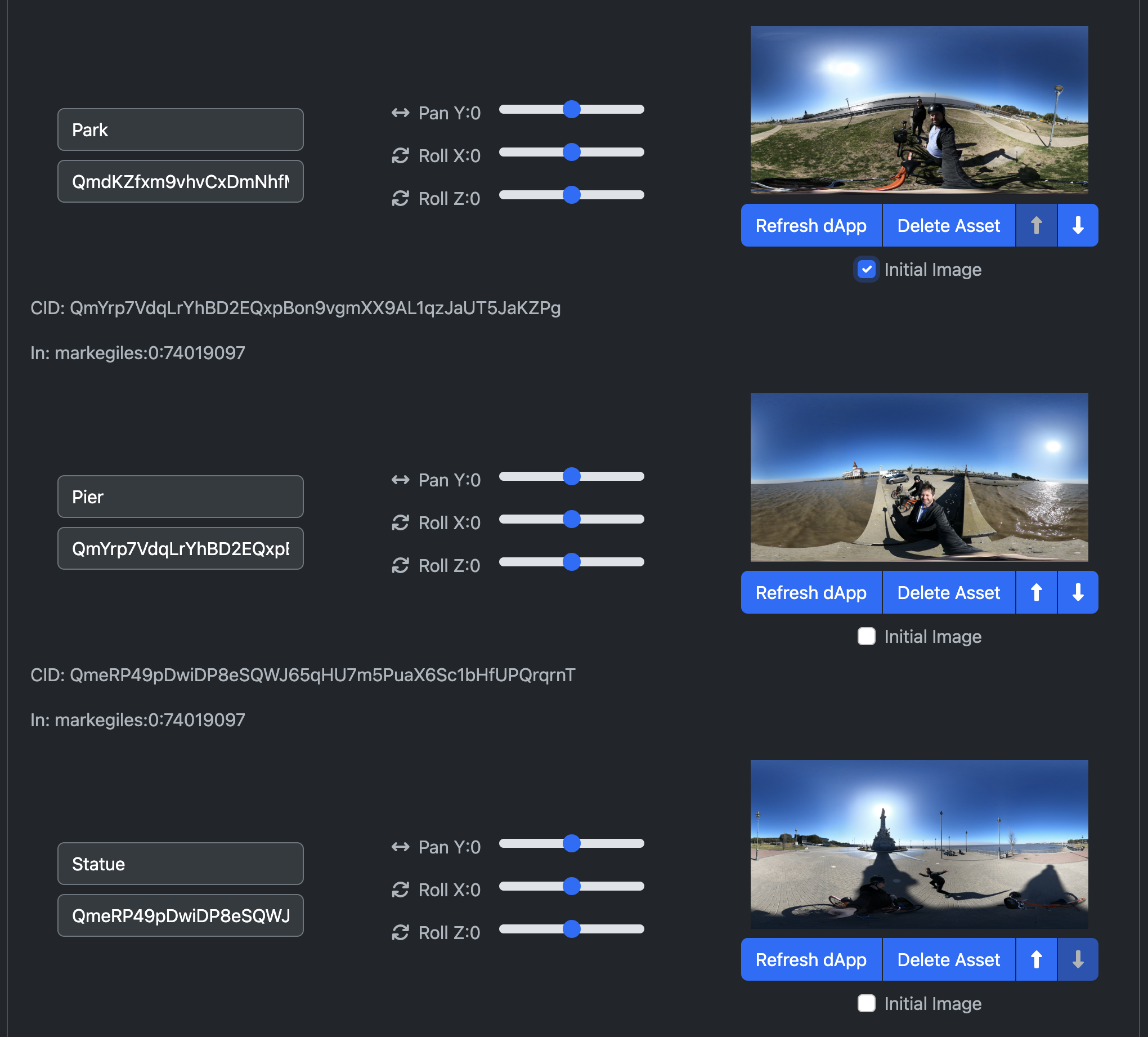Edit the Park name field
This screenshot has width=1148, height=1037.
pos(181,129)
